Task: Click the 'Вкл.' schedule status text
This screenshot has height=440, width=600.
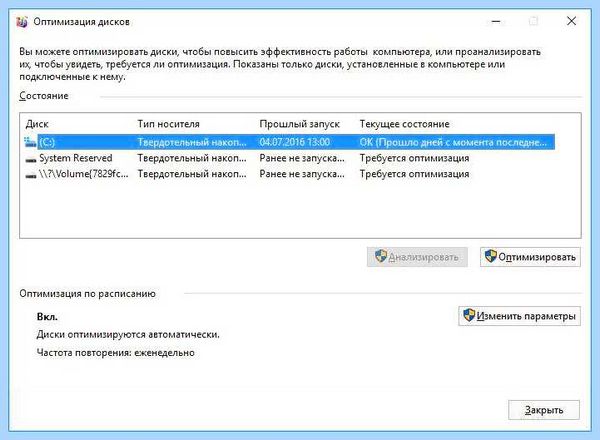Action: pyautogui.click(x=47, y=317)
